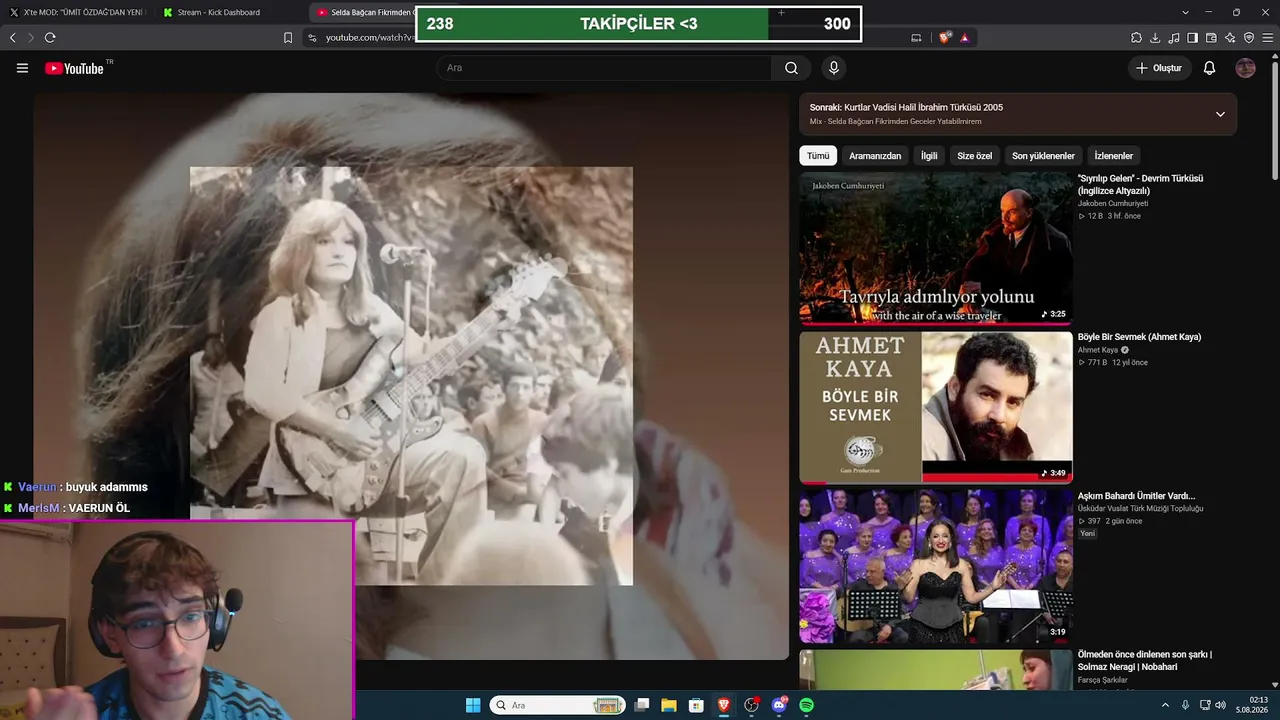The height and width of the screenshot is (720, 1280).
Task: Select the İzlenenler filter chip
Action: pos(1114,156)
